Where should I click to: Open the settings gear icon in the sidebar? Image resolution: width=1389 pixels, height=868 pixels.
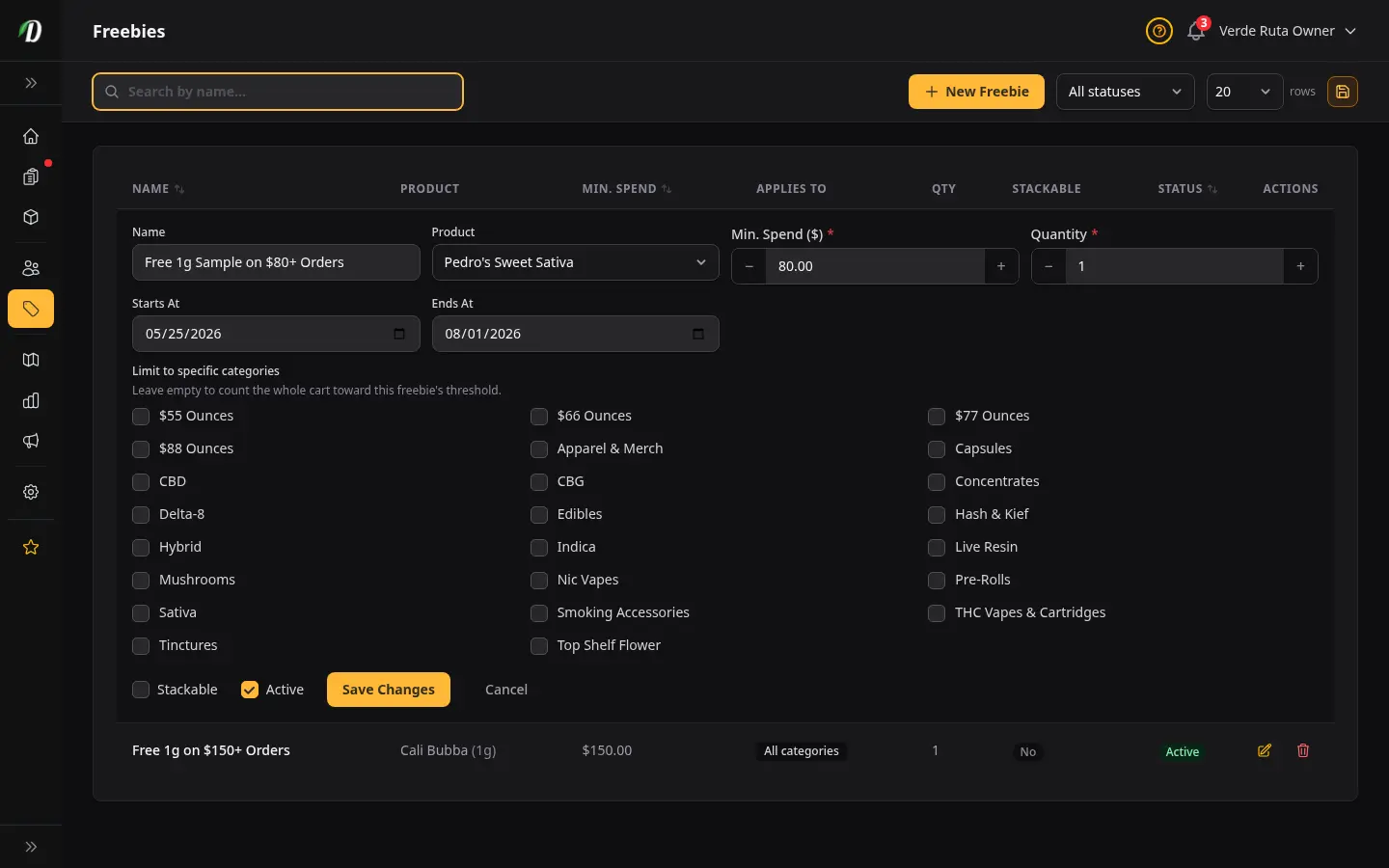(31, 492)
